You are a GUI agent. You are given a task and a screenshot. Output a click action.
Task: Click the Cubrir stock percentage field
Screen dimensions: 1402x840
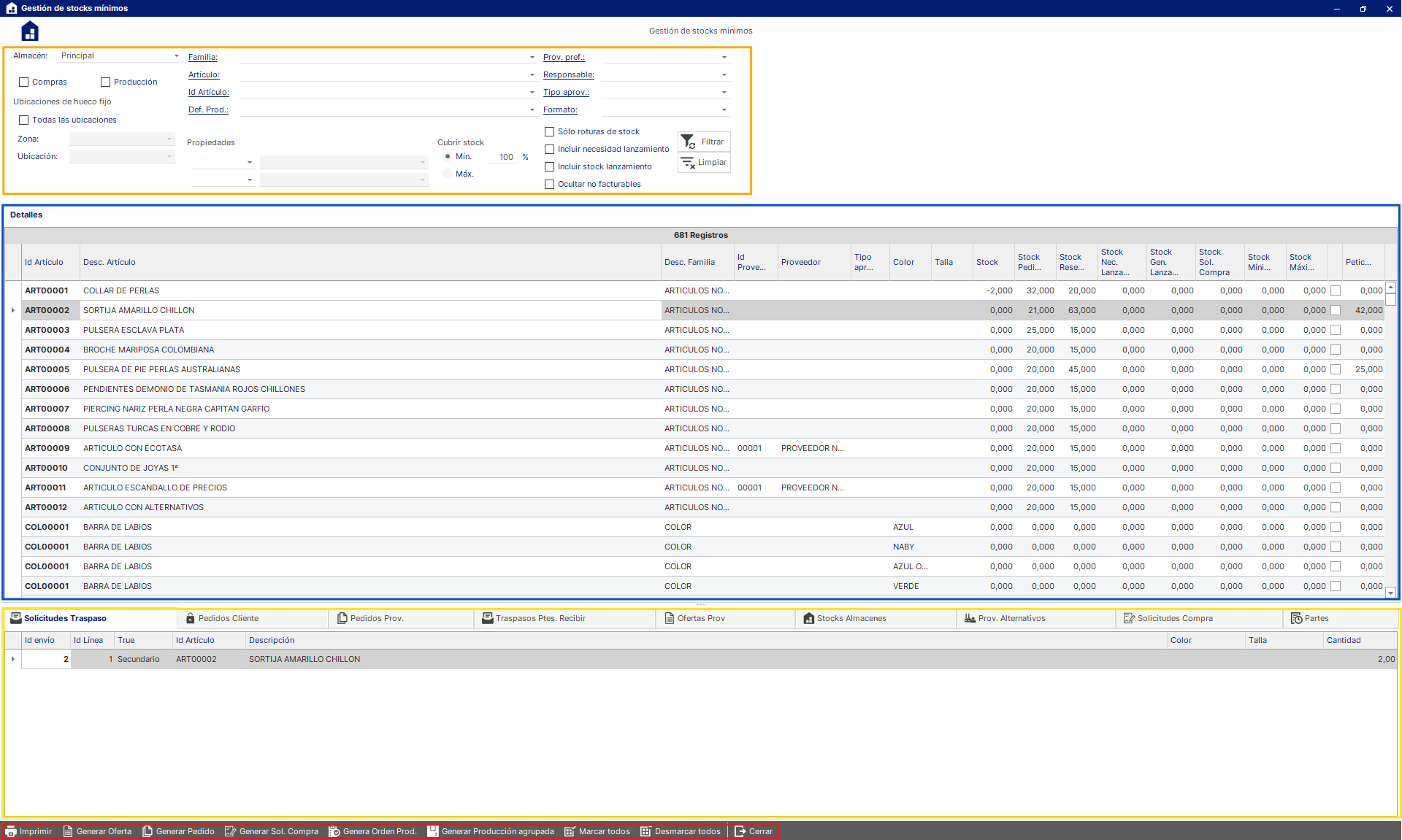[x=504, y=157]
